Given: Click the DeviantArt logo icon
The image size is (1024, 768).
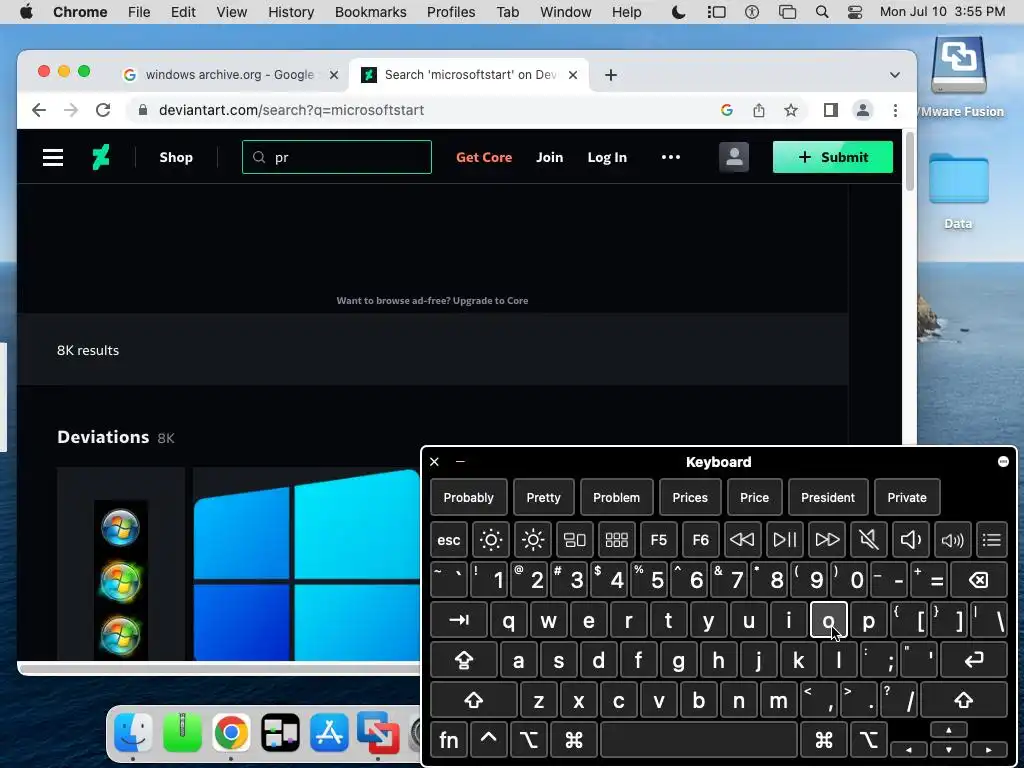Looking at the screenshot, I should tap(101, 157).
